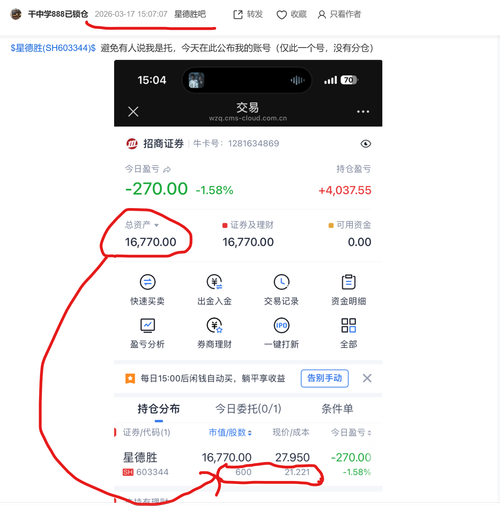Open the 券商理财 wealth management icon

(214, 325)
